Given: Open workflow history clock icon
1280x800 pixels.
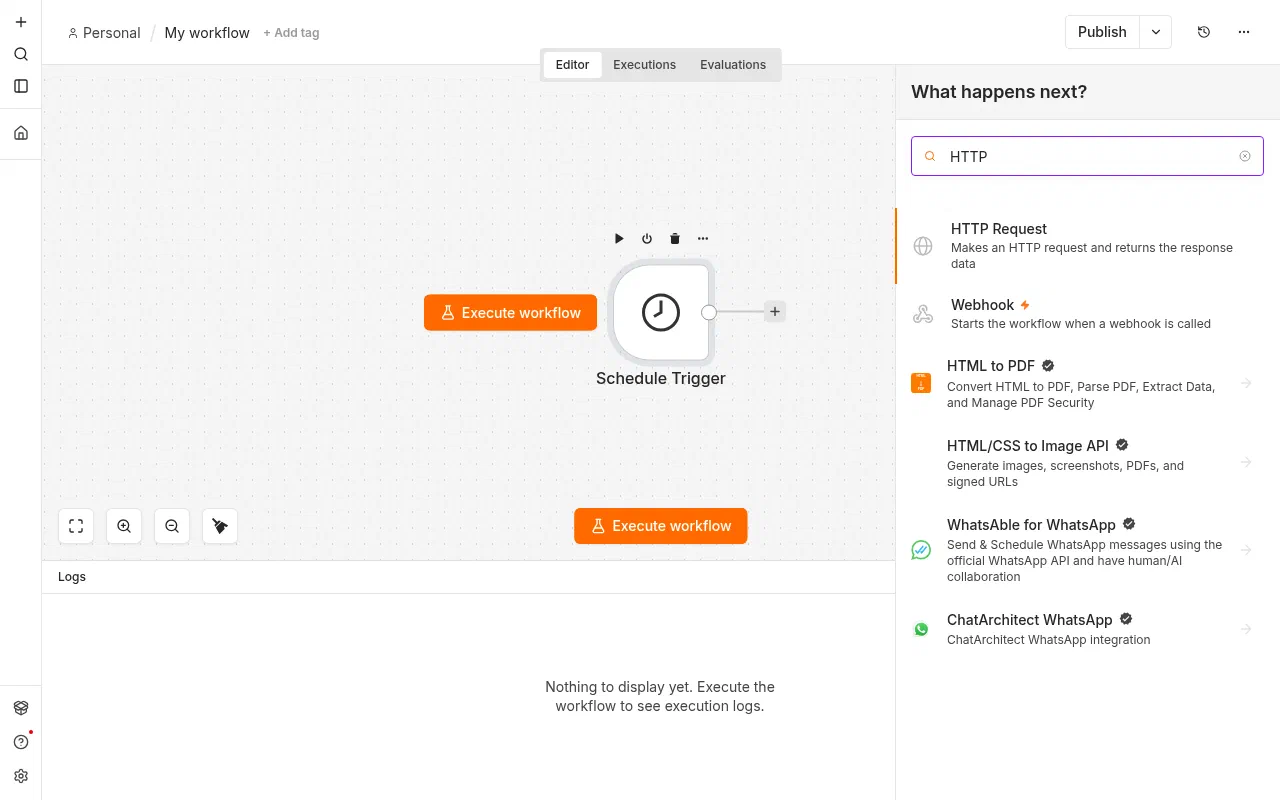Looking at the screenshot, I should (1204, 32).
